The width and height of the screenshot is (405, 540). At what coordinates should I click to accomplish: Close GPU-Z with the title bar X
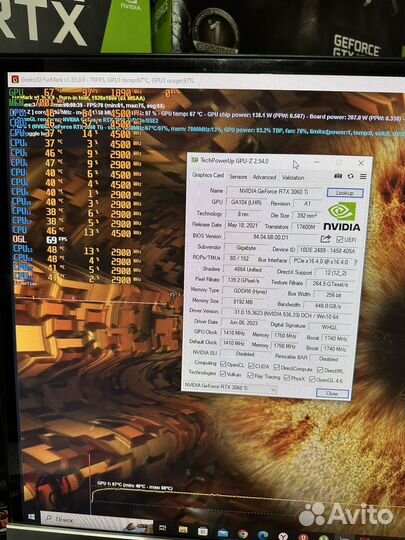pyautogui.click(x=361, y=163)
